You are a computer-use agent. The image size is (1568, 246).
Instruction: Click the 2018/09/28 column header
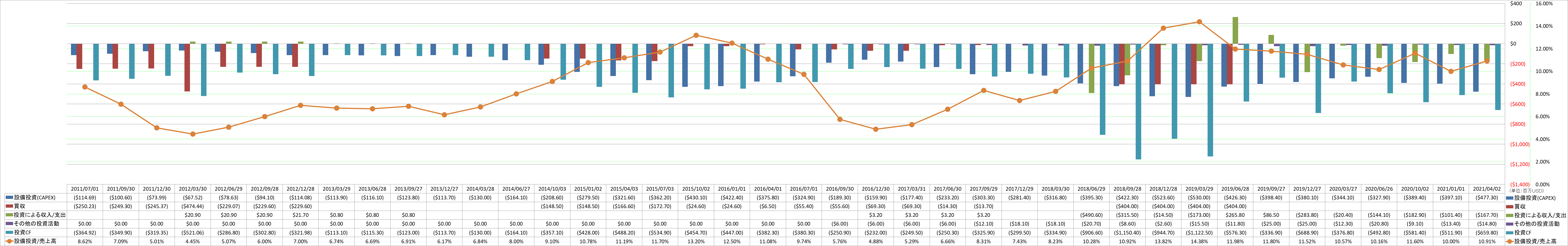point(1128,189)
